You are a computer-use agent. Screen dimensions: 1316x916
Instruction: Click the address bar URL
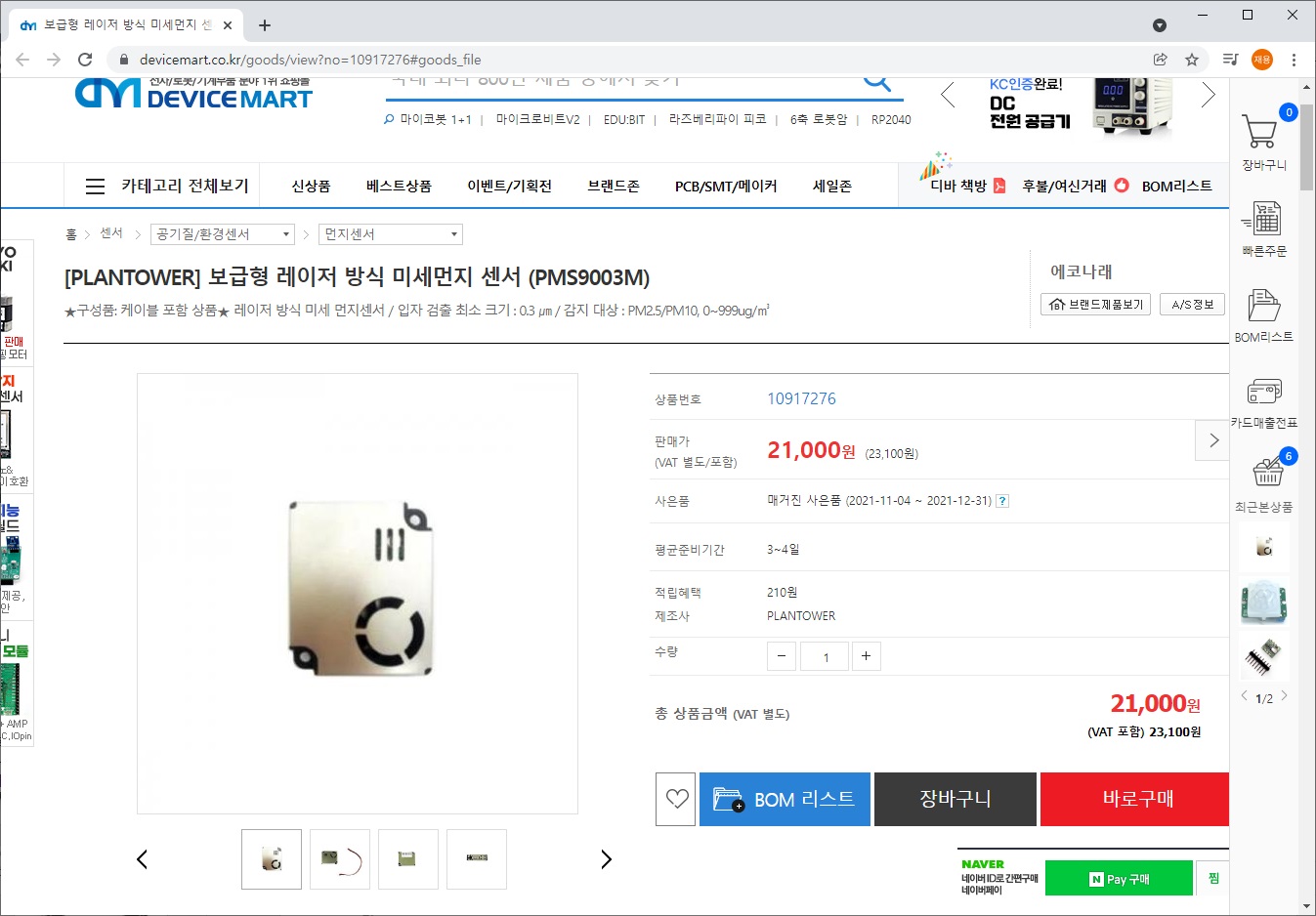(x=311, y=60)
